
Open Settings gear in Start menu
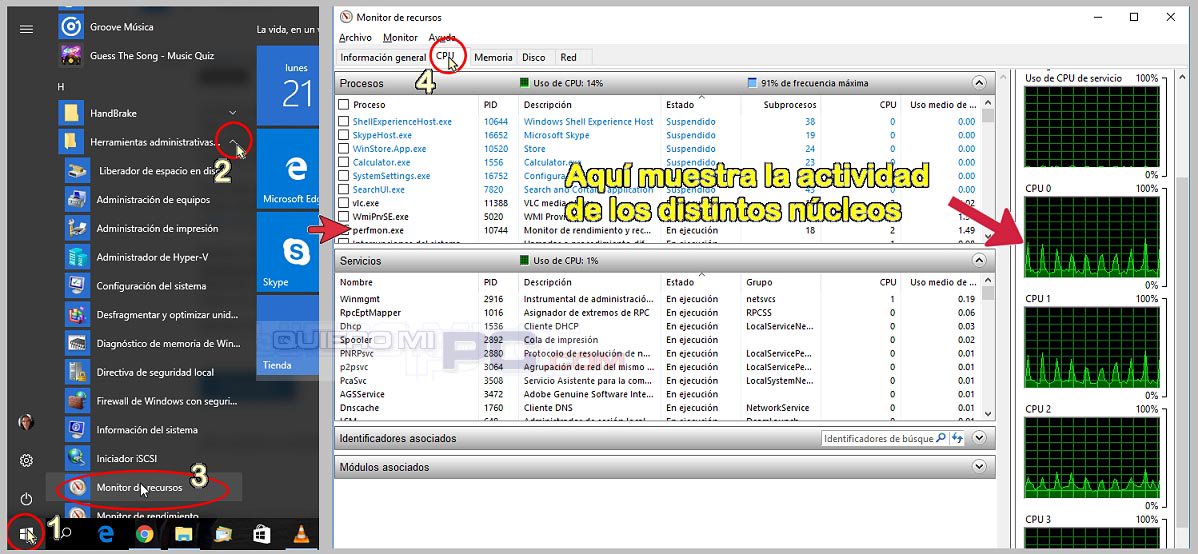[x=26, y=460]
